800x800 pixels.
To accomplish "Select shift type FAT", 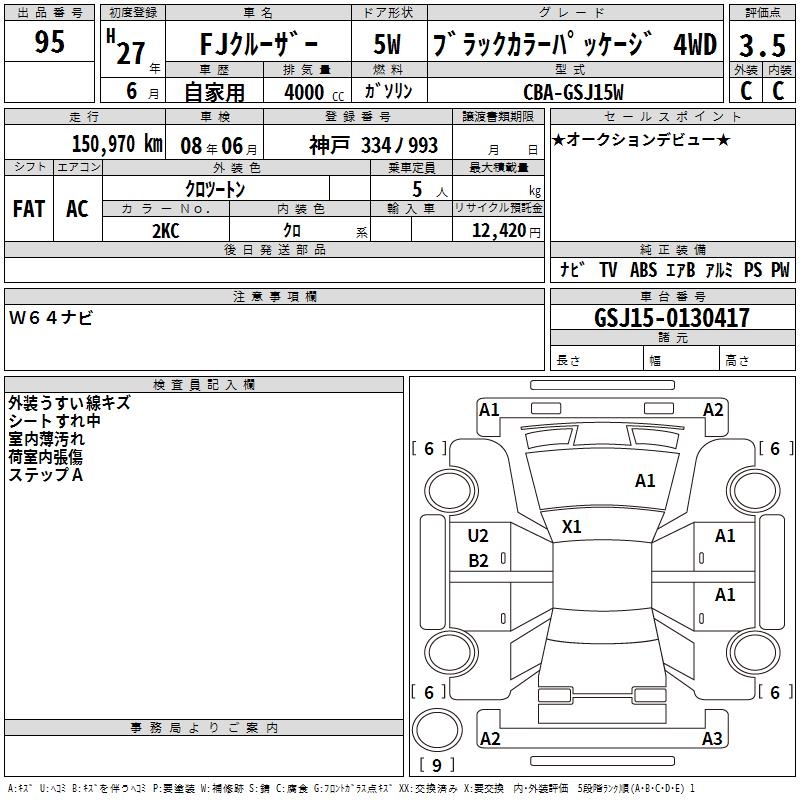I will (29, 209).
